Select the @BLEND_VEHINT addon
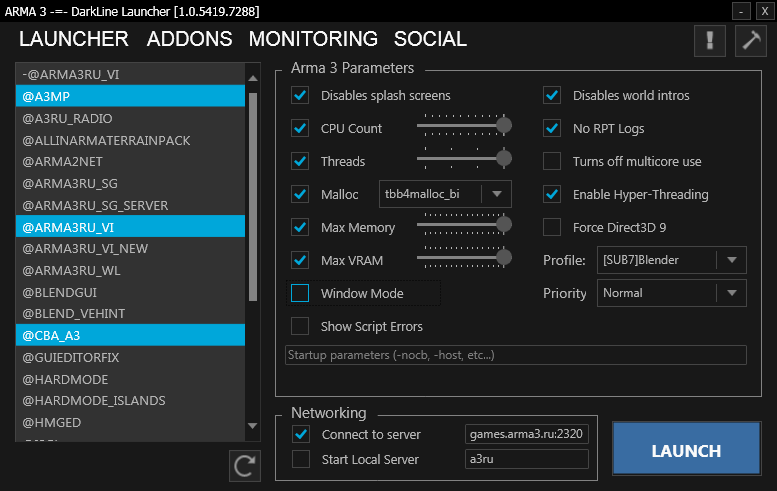The height and width of the screenshot is (491, 777). click(x=130, y=314)
